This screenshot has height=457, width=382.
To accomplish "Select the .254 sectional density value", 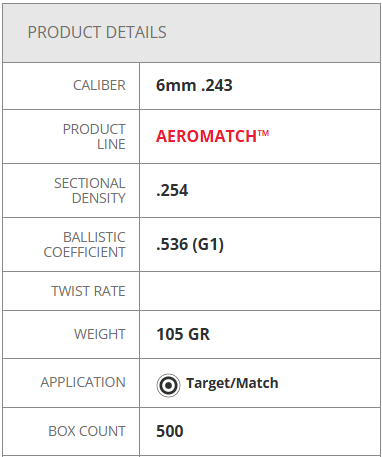I will click(172, 190).
